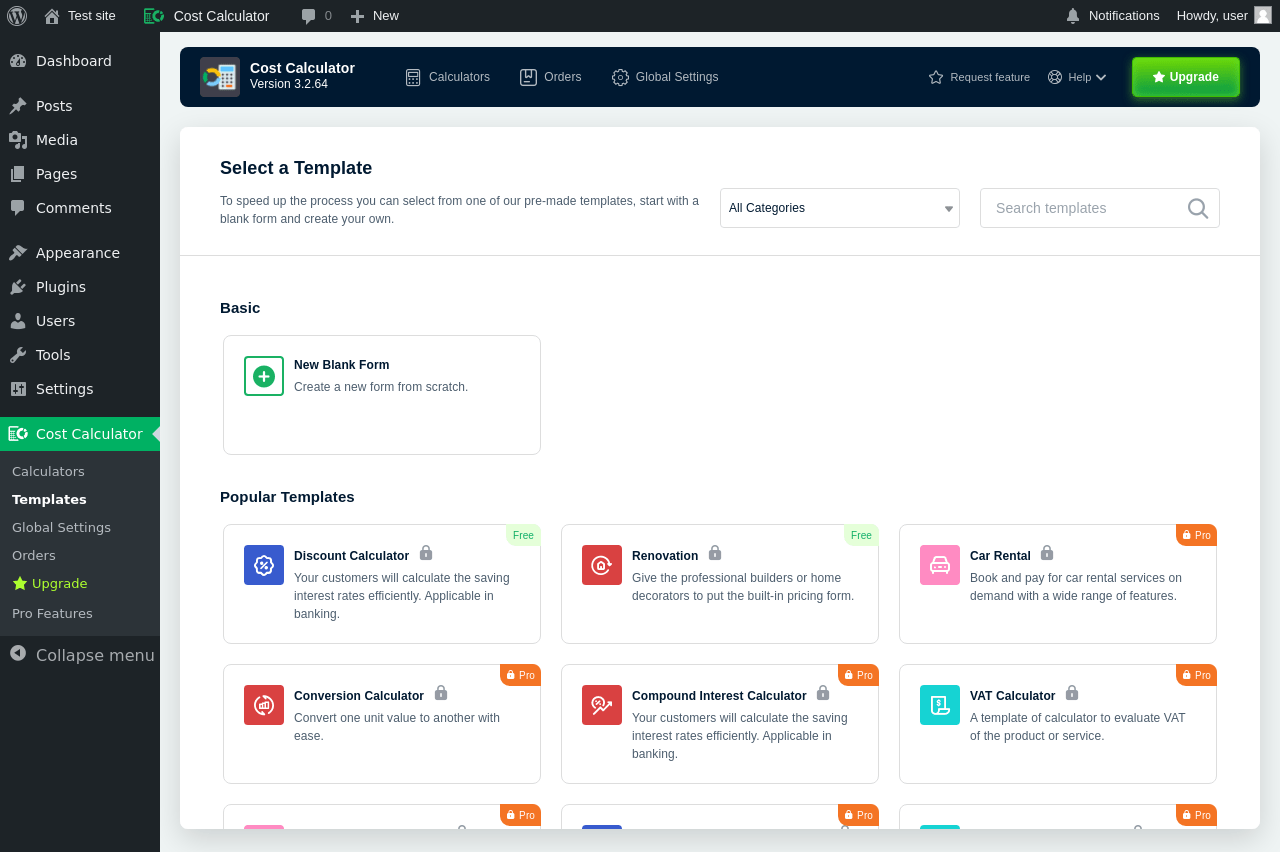Click the Pro badge on Car Rental

tap(1196, 535)
